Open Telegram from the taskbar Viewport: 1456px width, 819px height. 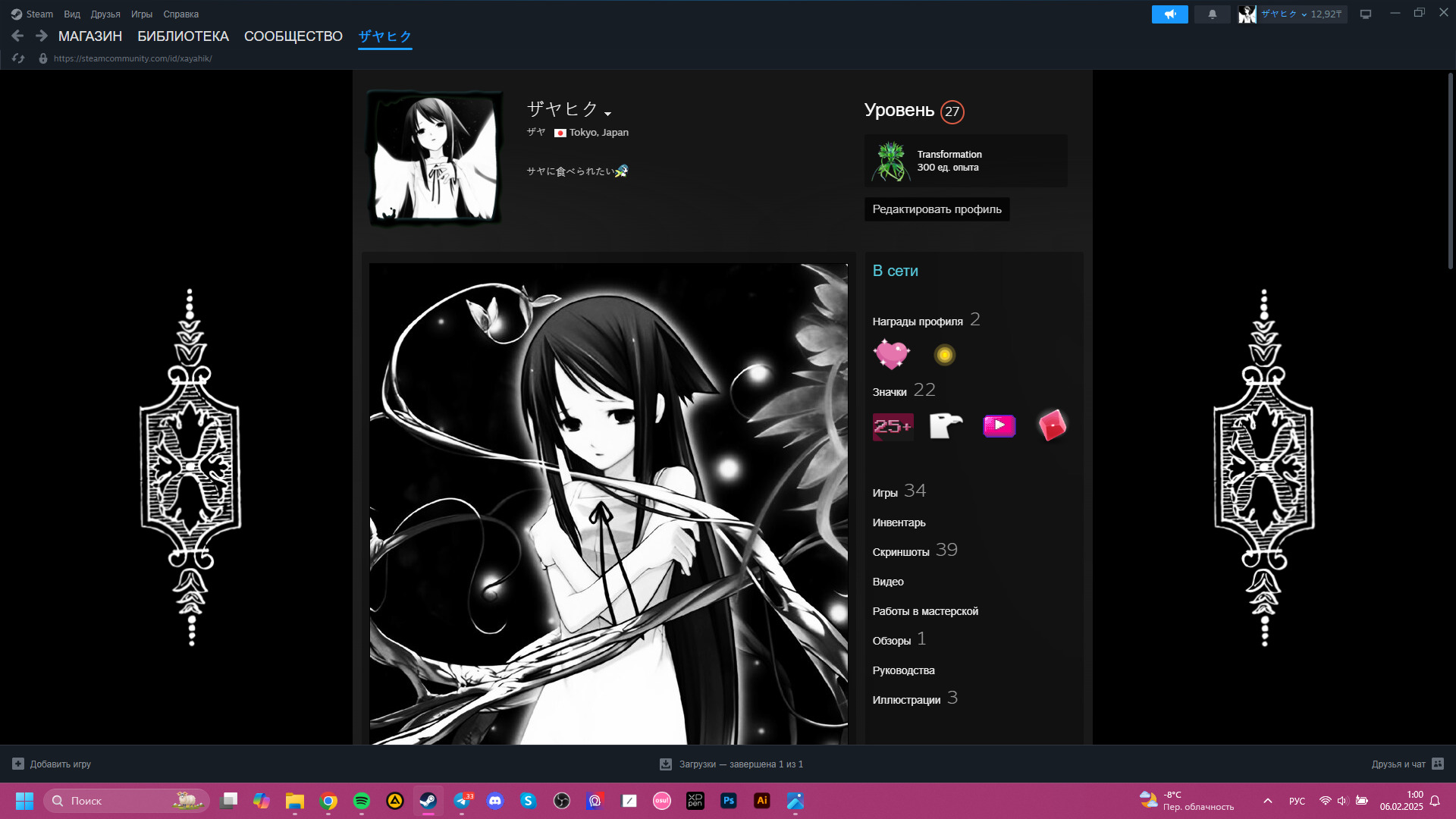(462, 801)
